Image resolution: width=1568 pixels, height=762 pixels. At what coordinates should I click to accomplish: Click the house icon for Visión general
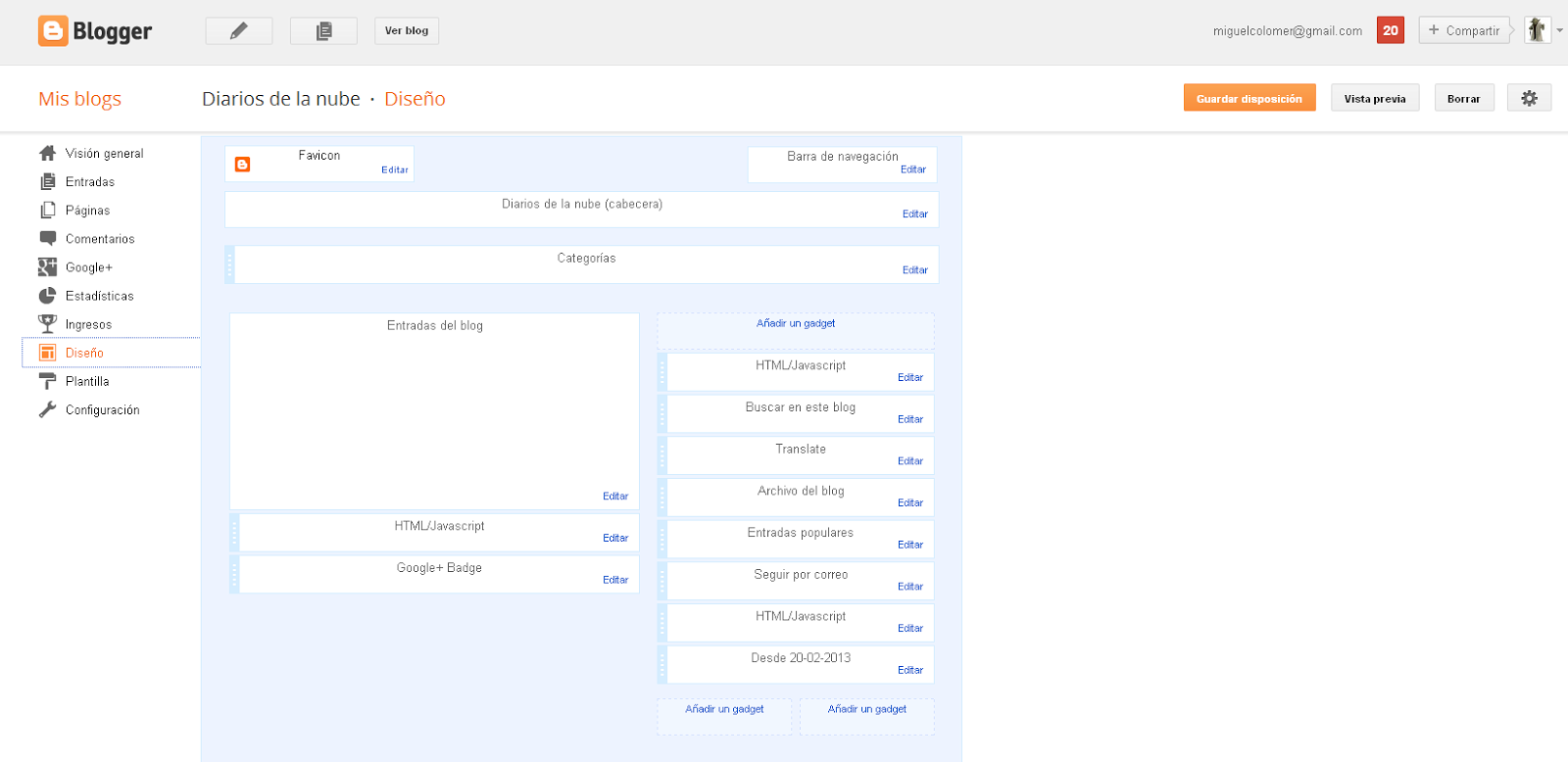coord(47,154)
